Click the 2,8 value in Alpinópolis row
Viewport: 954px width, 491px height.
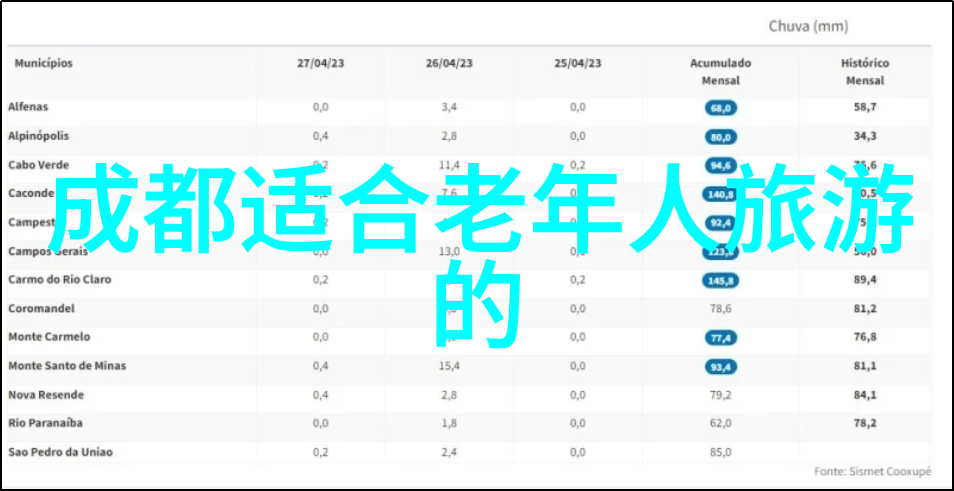click(x=450, y=136)
